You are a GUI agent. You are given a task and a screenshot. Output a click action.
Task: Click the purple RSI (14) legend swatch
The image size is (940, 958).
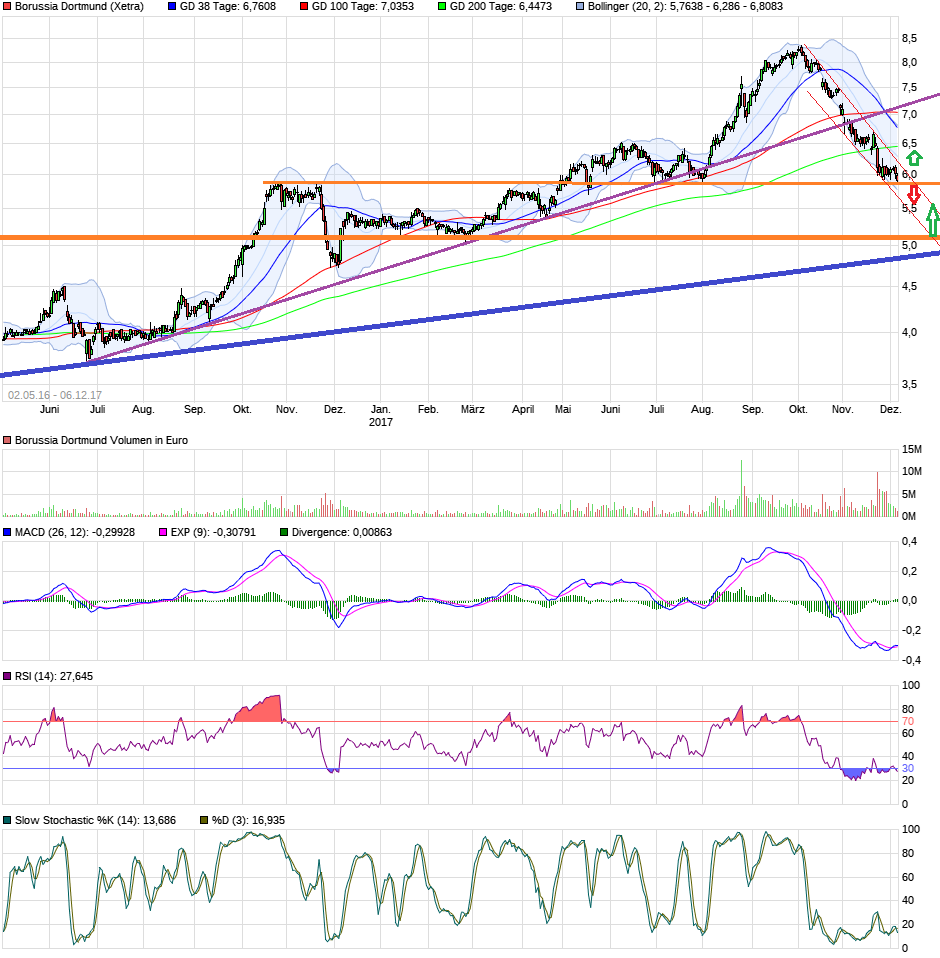pyautogui.click(x=7, y=676)
